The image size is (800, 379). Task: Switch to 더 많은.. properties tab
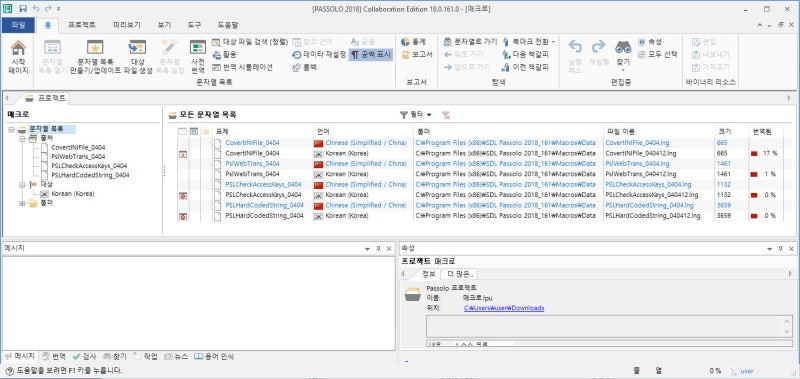coord(460,274)
